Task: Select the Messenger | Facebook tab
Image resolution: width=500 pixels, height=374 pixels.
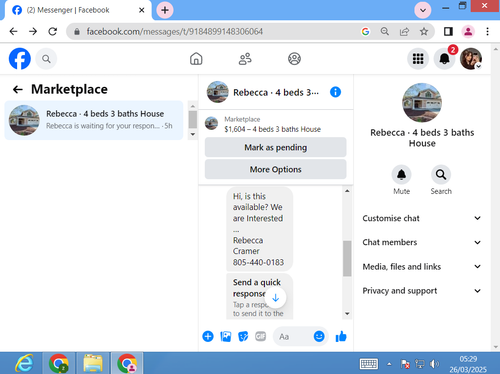Action: coord(77,10)
